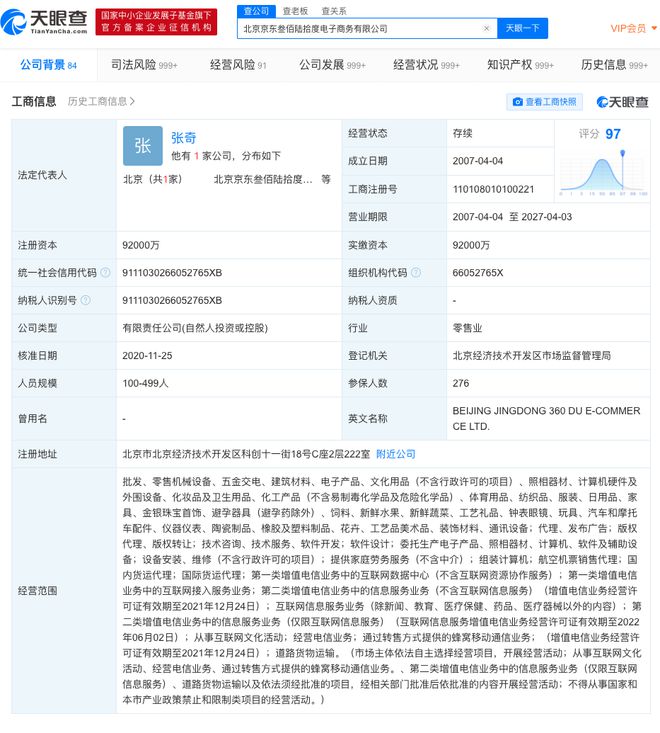Click help icon beside 组织机构代码
Image resolution: width=660 pixels, height=733 pixels.
pyautogui.click(x=415, y=272)
